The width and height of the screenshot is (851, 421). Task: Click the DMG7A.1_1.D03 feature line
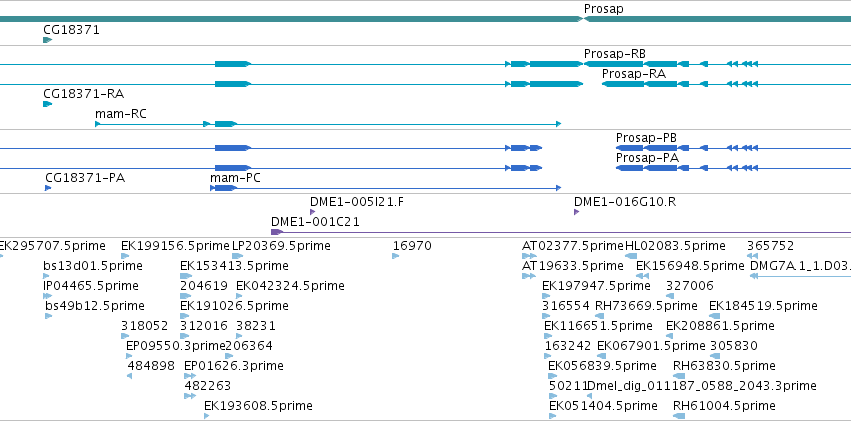click(x=800, y=276)
